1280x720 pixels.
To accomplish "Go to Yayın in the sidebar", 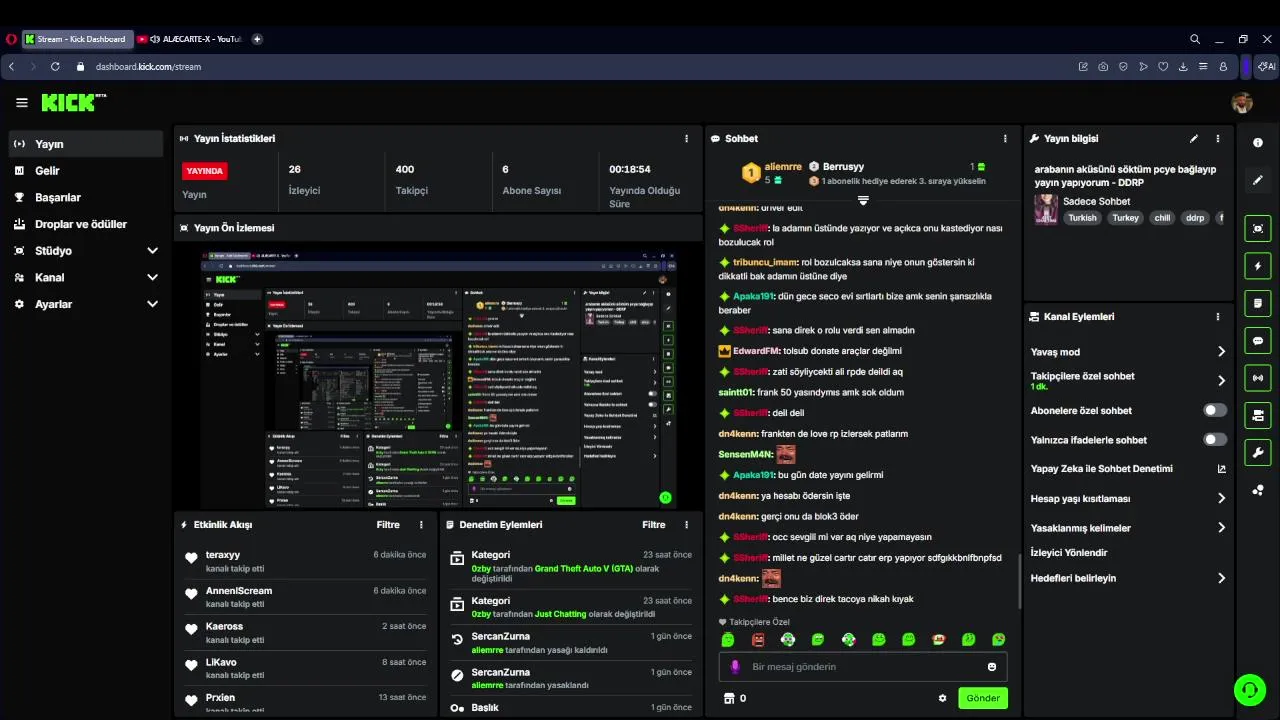I will 86,144.
